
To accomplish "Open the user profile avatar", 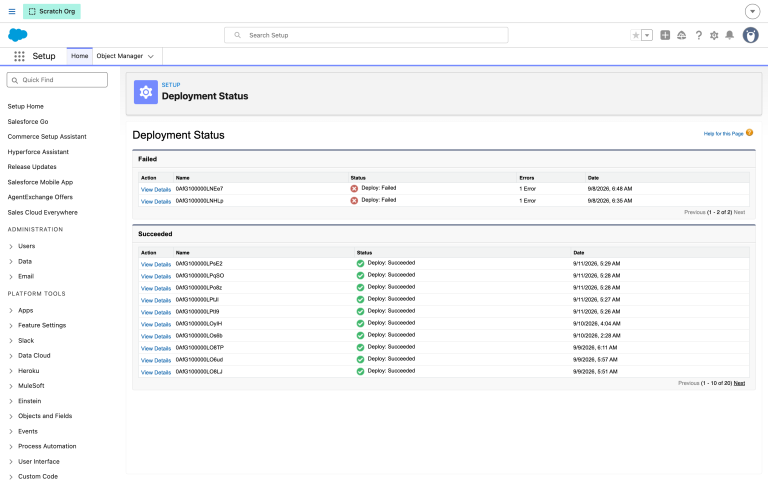I will [750, 35].
